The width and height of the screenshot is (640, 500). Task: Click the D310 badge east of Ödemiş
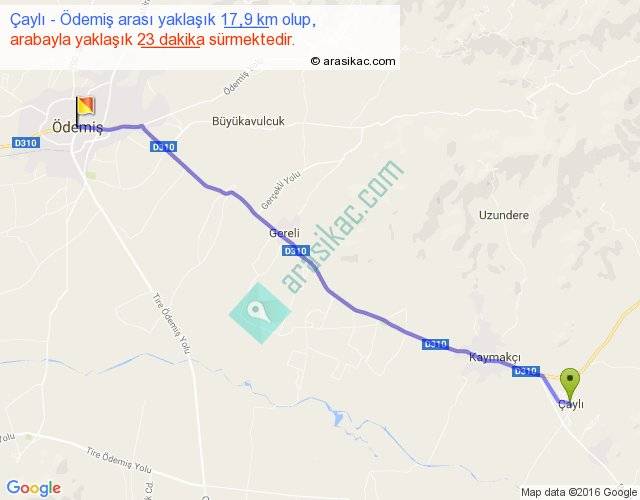click(x=163, y=147)
